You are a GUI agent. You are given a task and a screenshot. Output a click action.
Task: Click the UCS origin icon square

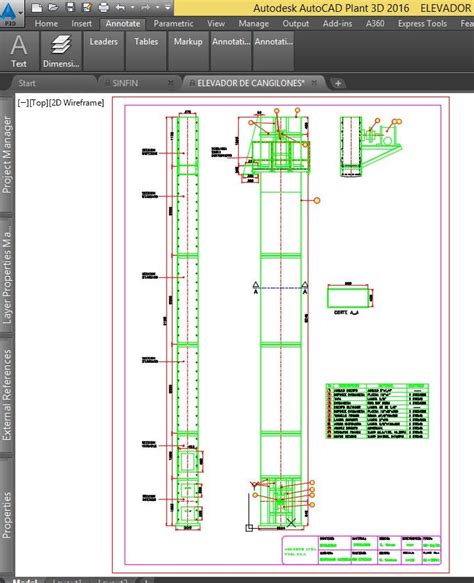coord(249,528)
